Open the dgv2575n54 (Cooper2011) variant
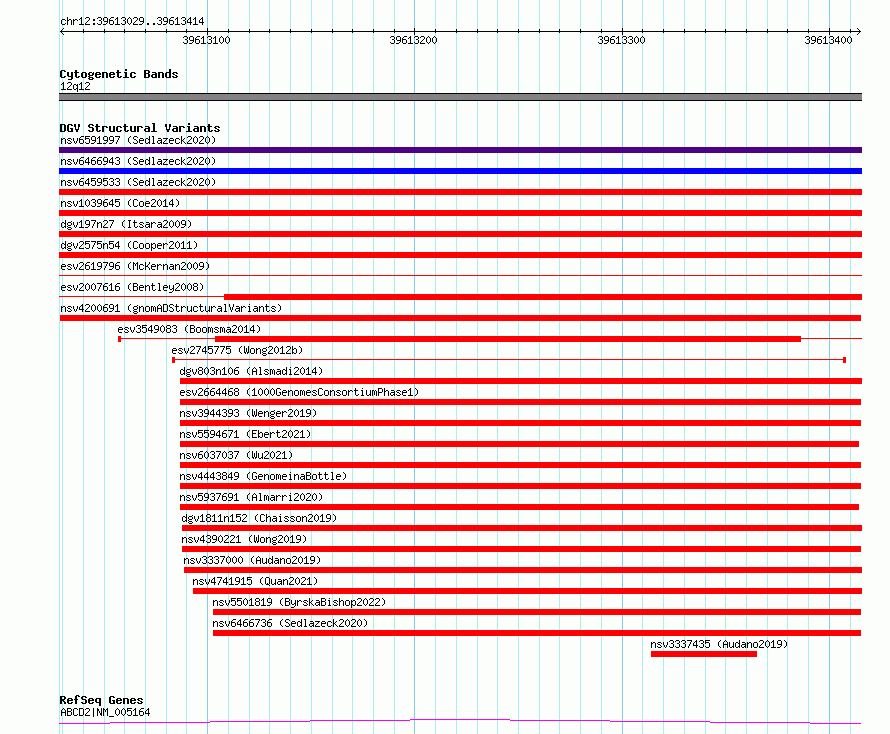 click(129, 245)
